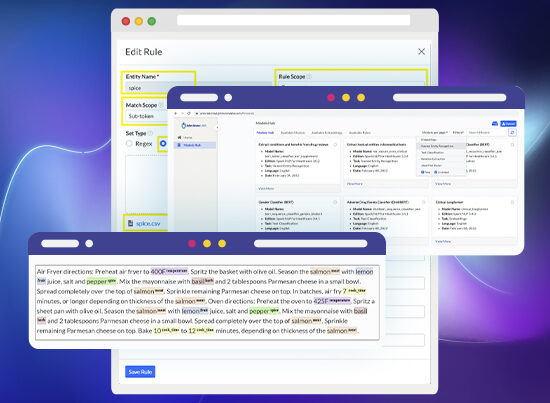Click the refresh icon beside the search box
550x403 pixels.
coord(512,133)
